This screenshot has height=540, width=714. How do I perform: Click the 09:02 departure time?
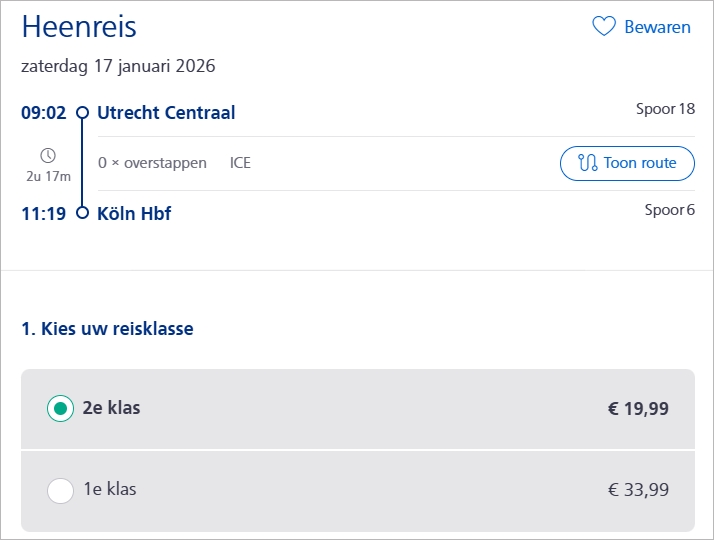click(44, 113)
